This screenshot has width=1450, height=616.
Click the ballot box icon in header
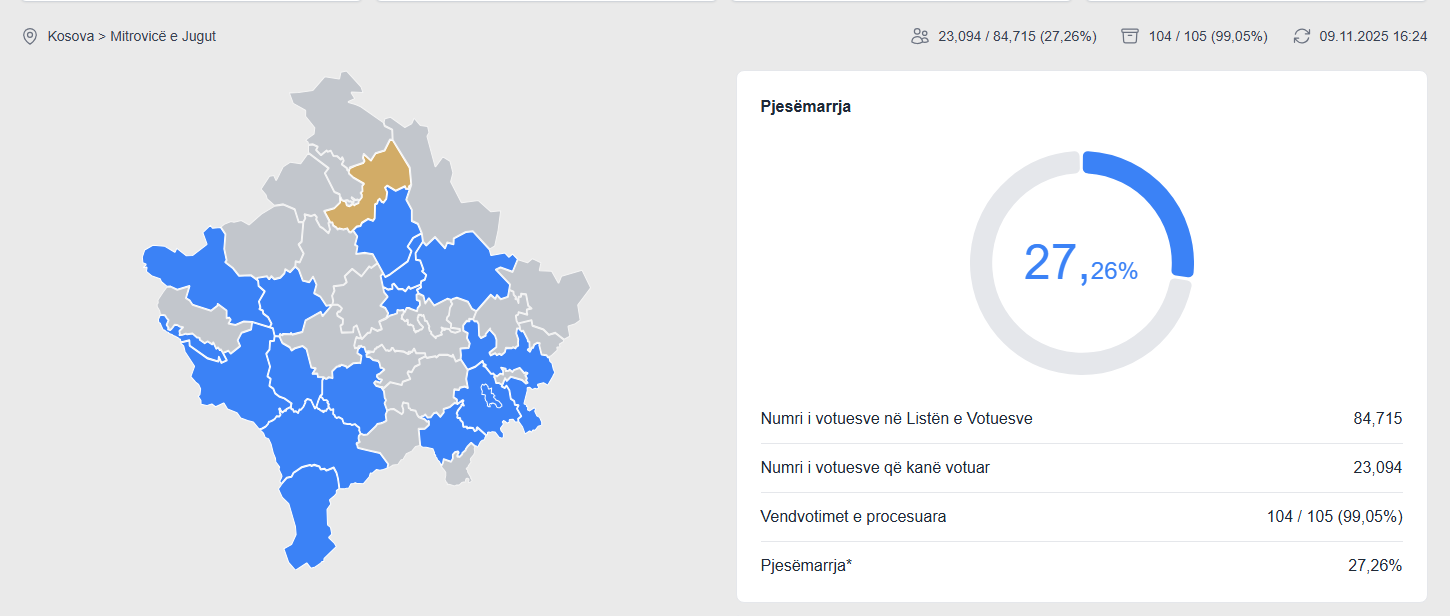point(1130,37)
